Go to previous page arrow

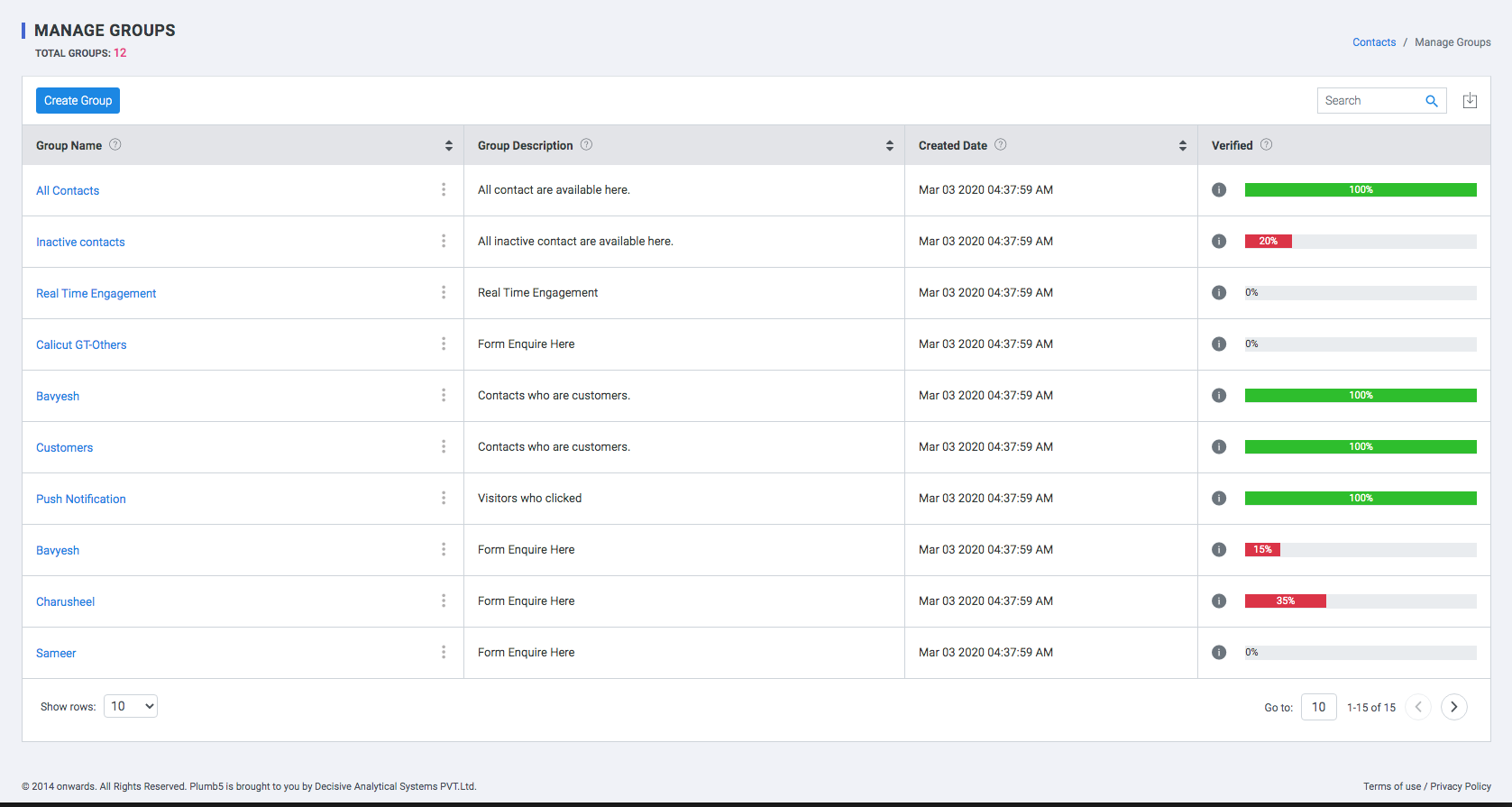(x=1418, y=707)
